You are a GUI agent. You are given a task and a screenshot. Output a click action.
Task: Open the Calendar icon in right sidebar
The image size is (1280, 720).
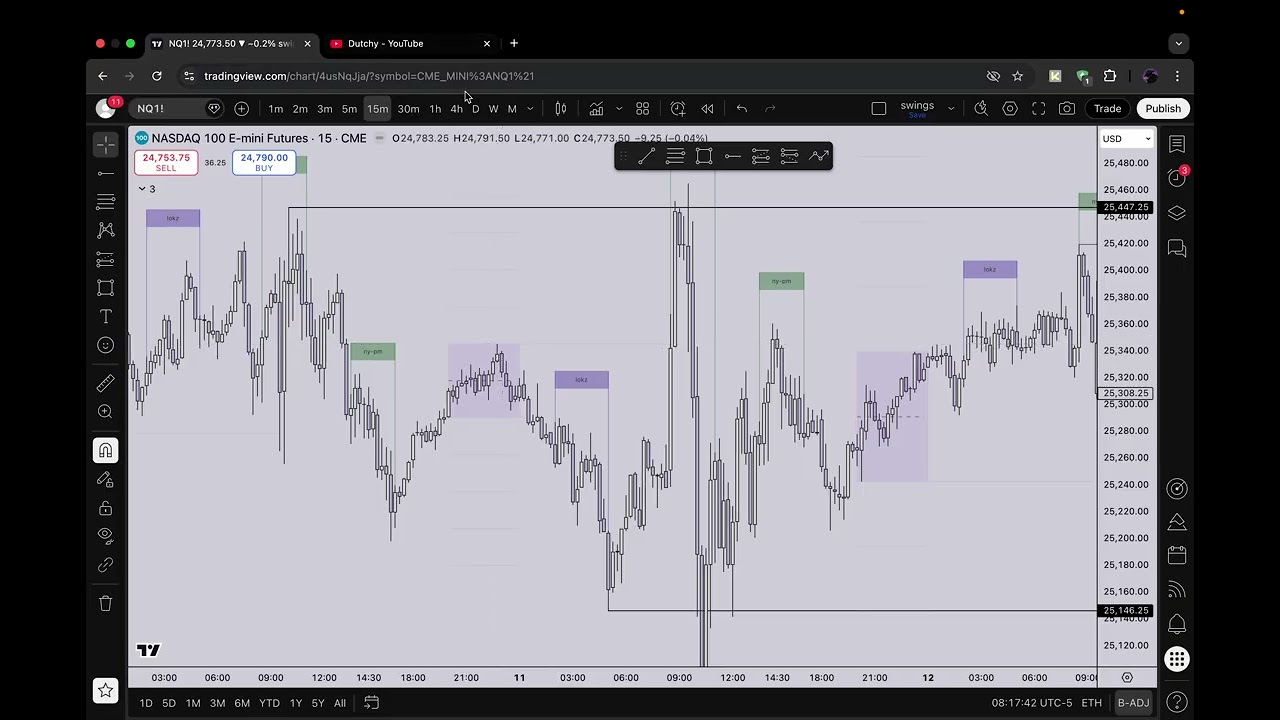click(x=1177, y=555)
